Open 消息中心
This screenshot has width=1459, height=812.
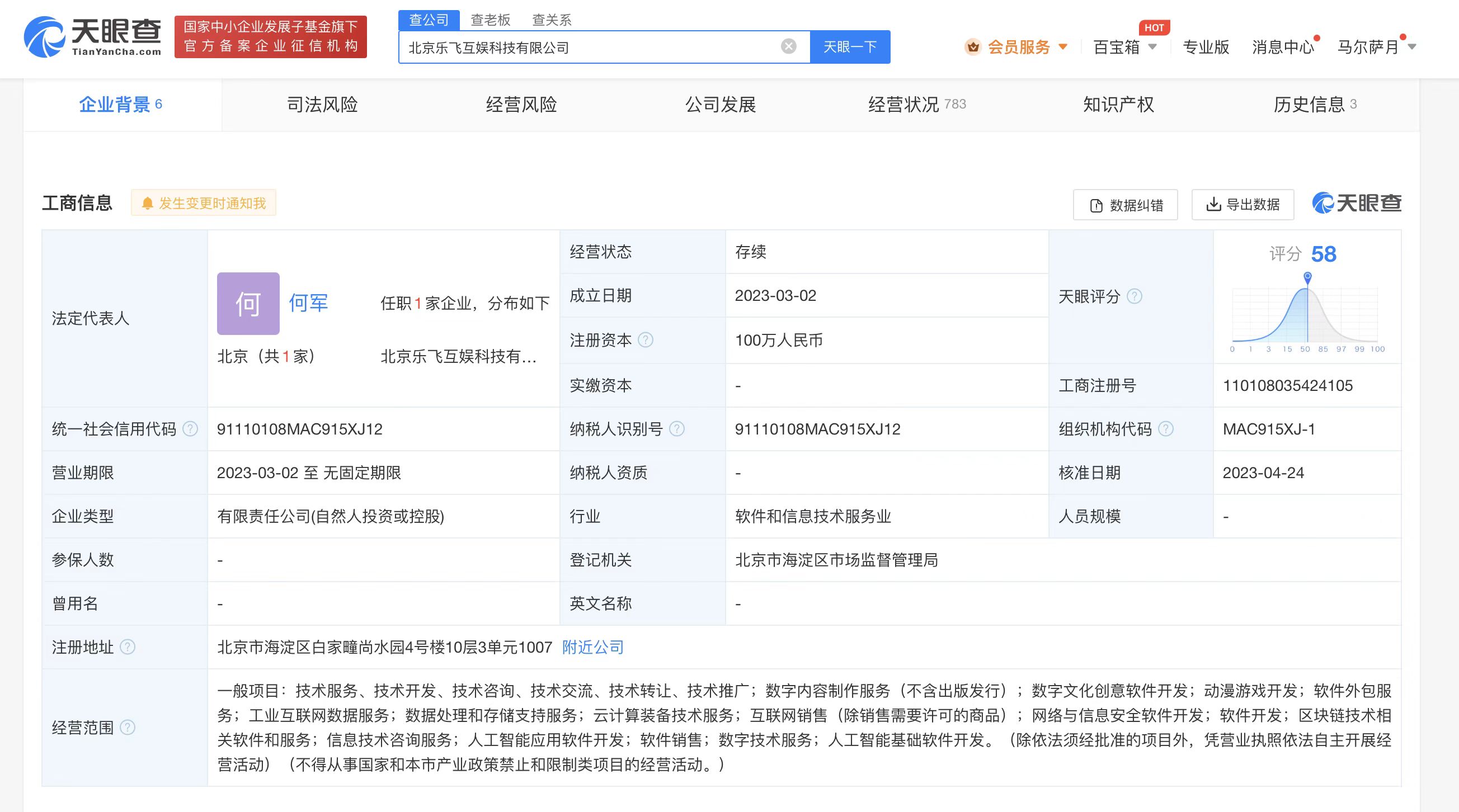point(1283,47)
